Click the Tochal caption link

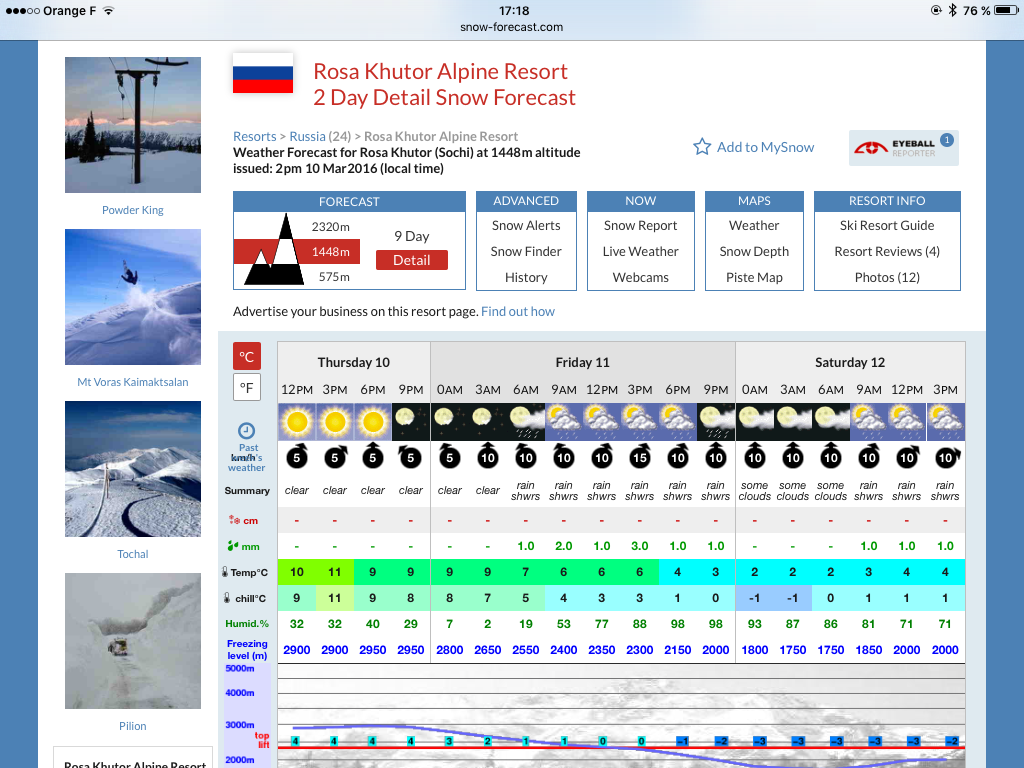[133, 554]
